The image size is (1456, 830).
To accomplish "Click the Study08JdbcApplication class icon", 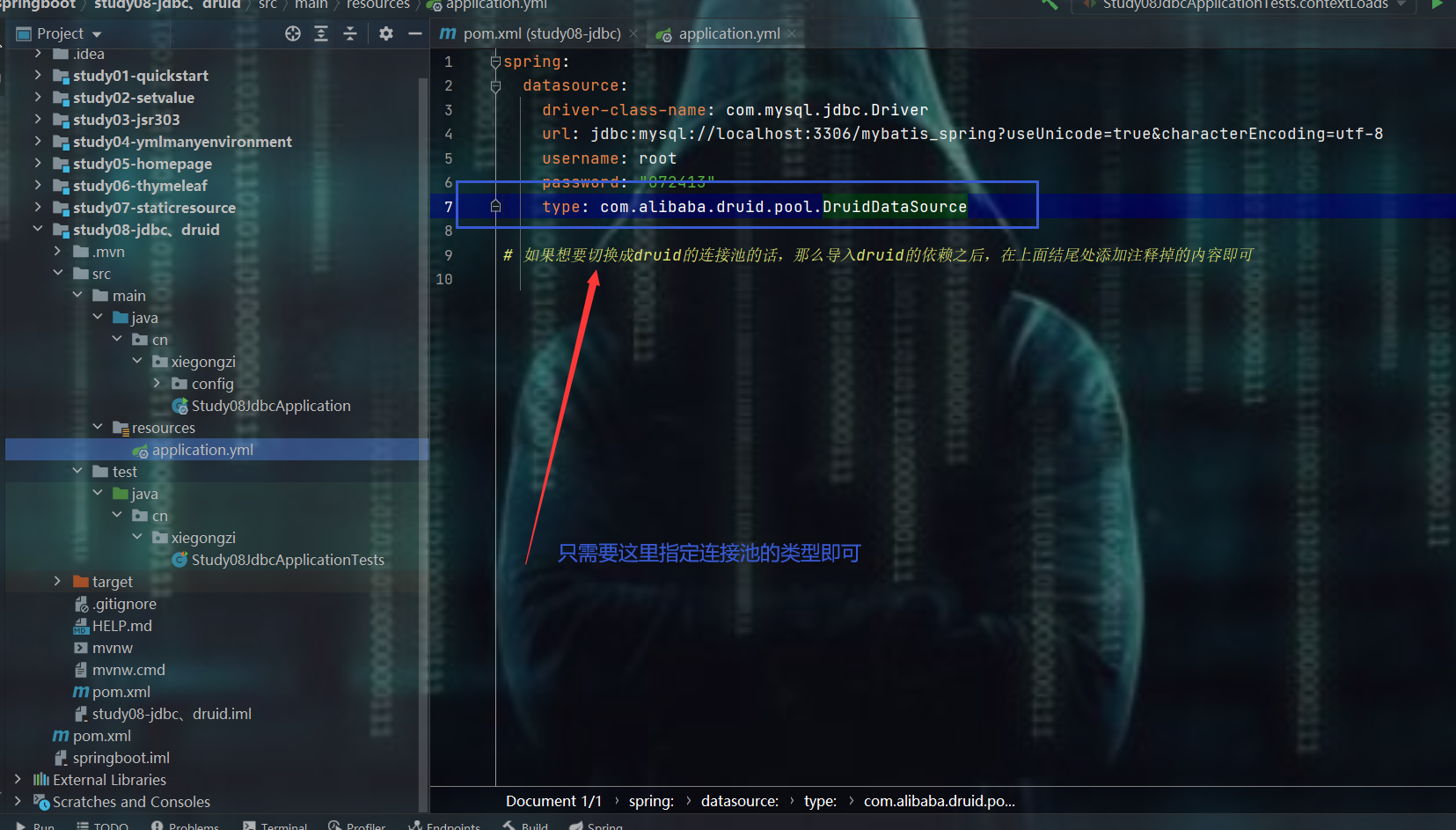I will (180, 406).
